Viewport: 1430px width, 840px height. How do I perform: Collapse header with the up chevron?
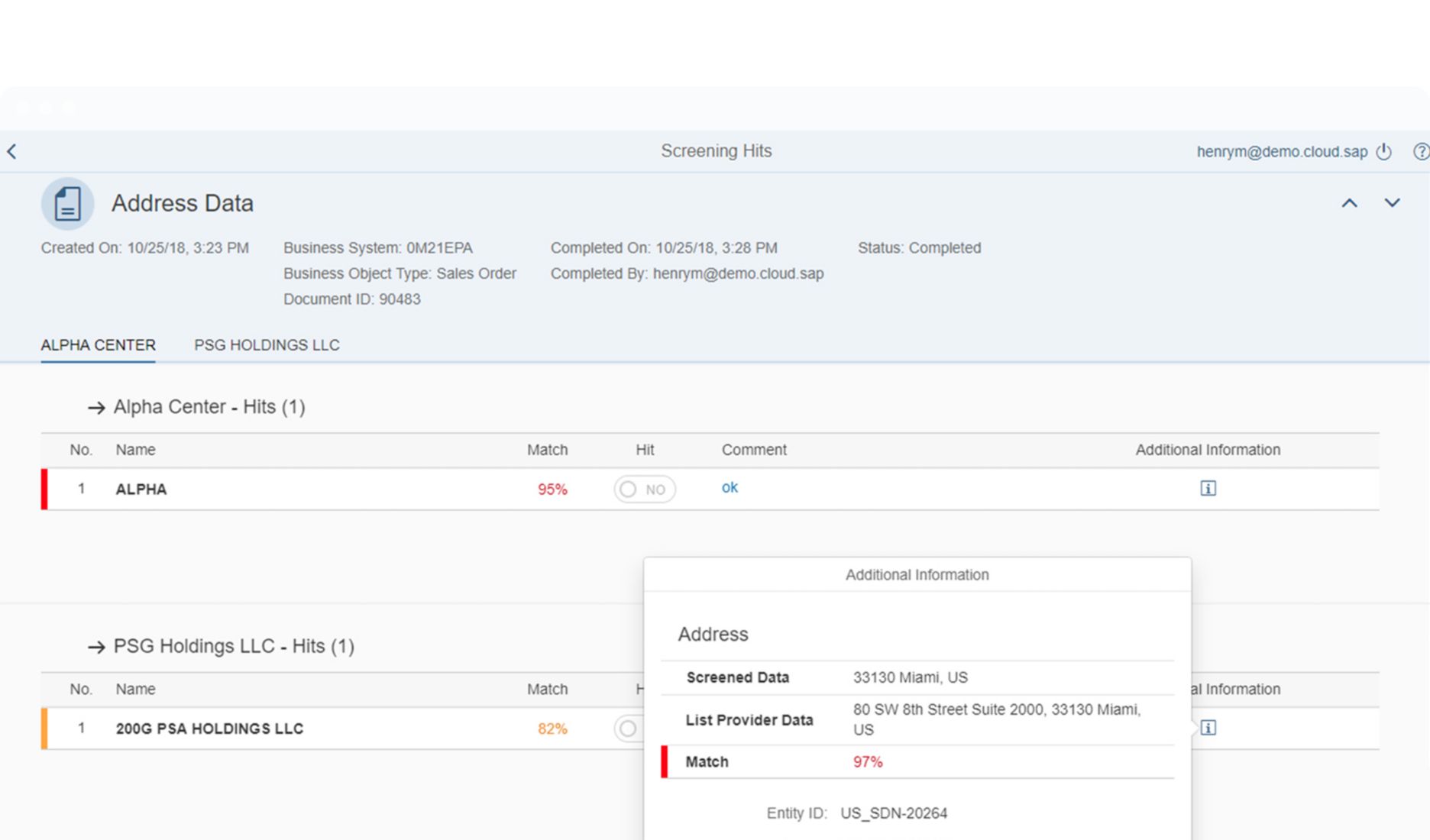1349,203
